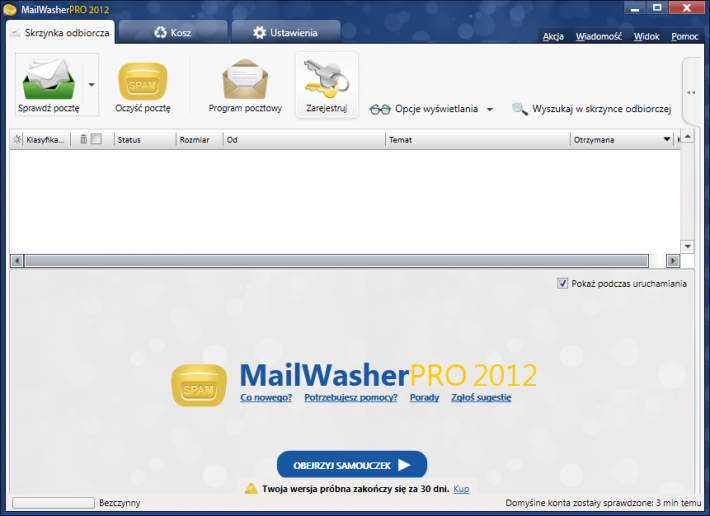The width and height of the screenshot is (710, 516).
Task: Open the Widok menu
Action: tap(646, 36)
